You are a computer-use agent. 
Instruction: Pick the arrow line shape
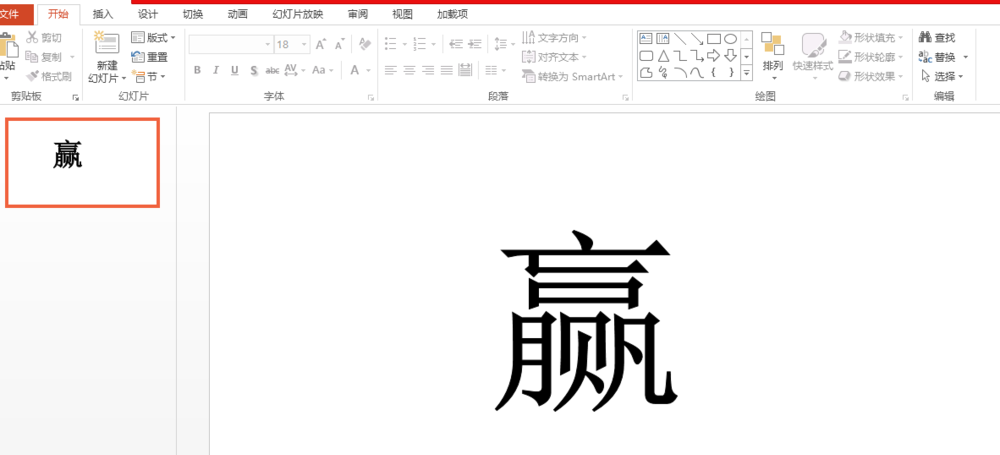coord(696,39)
